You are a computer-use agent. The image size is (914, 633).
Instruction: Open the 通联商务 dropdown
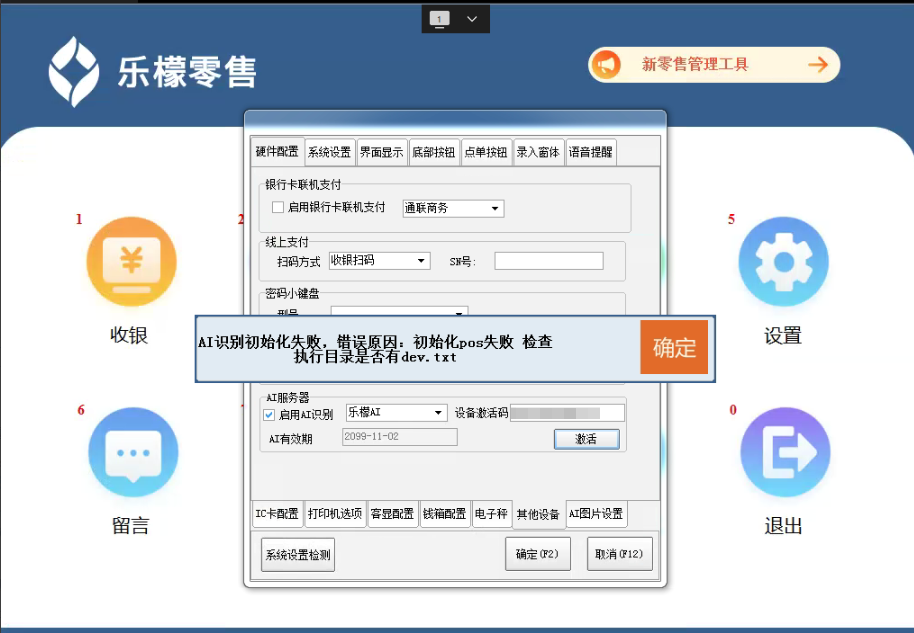point(453,208)
